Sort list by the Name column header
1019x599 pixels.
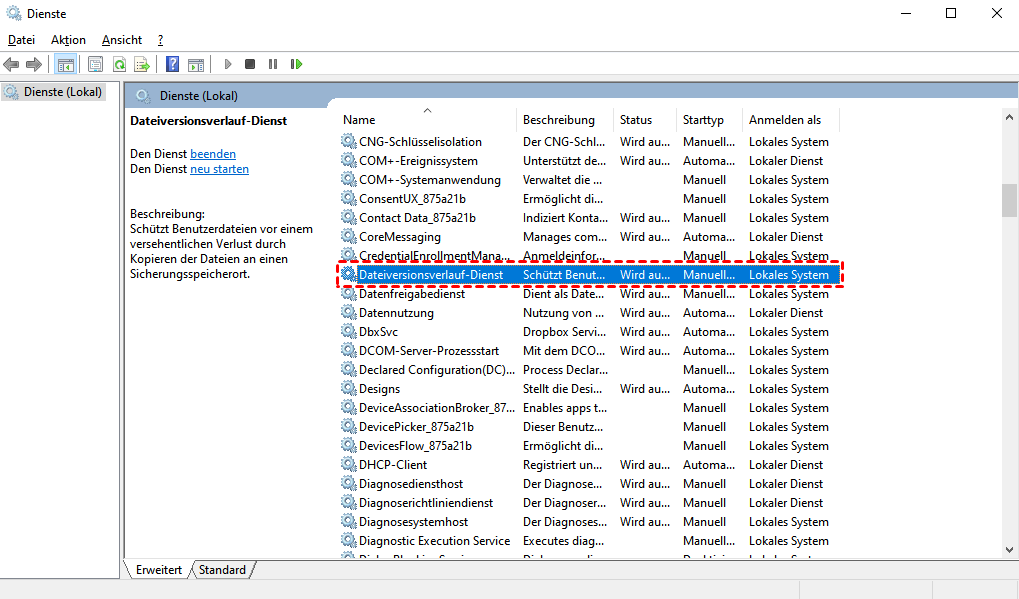[359, 120]
